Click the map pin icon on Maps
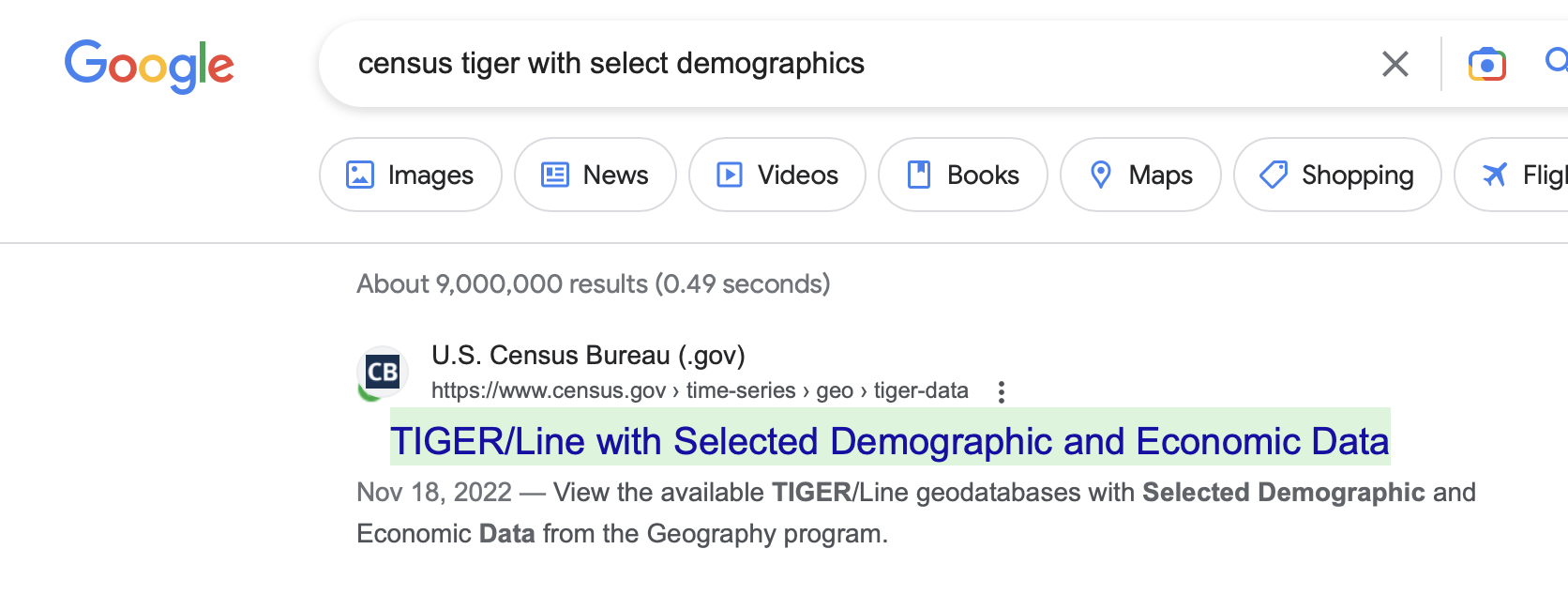 click(x=1101, y=175)
